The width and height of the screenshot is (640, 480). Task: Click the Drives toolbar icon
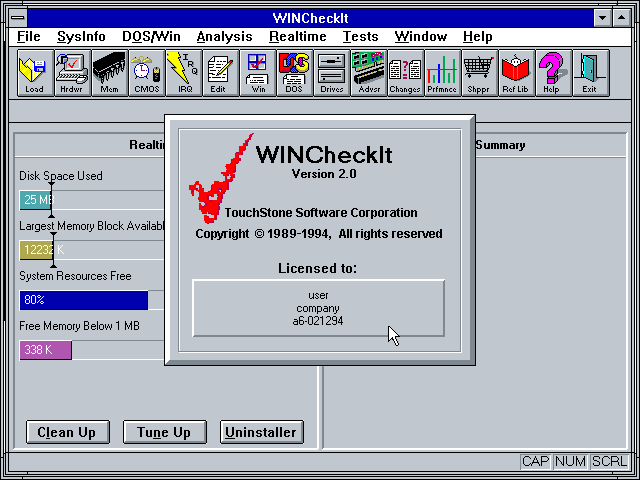click(331, 73)
